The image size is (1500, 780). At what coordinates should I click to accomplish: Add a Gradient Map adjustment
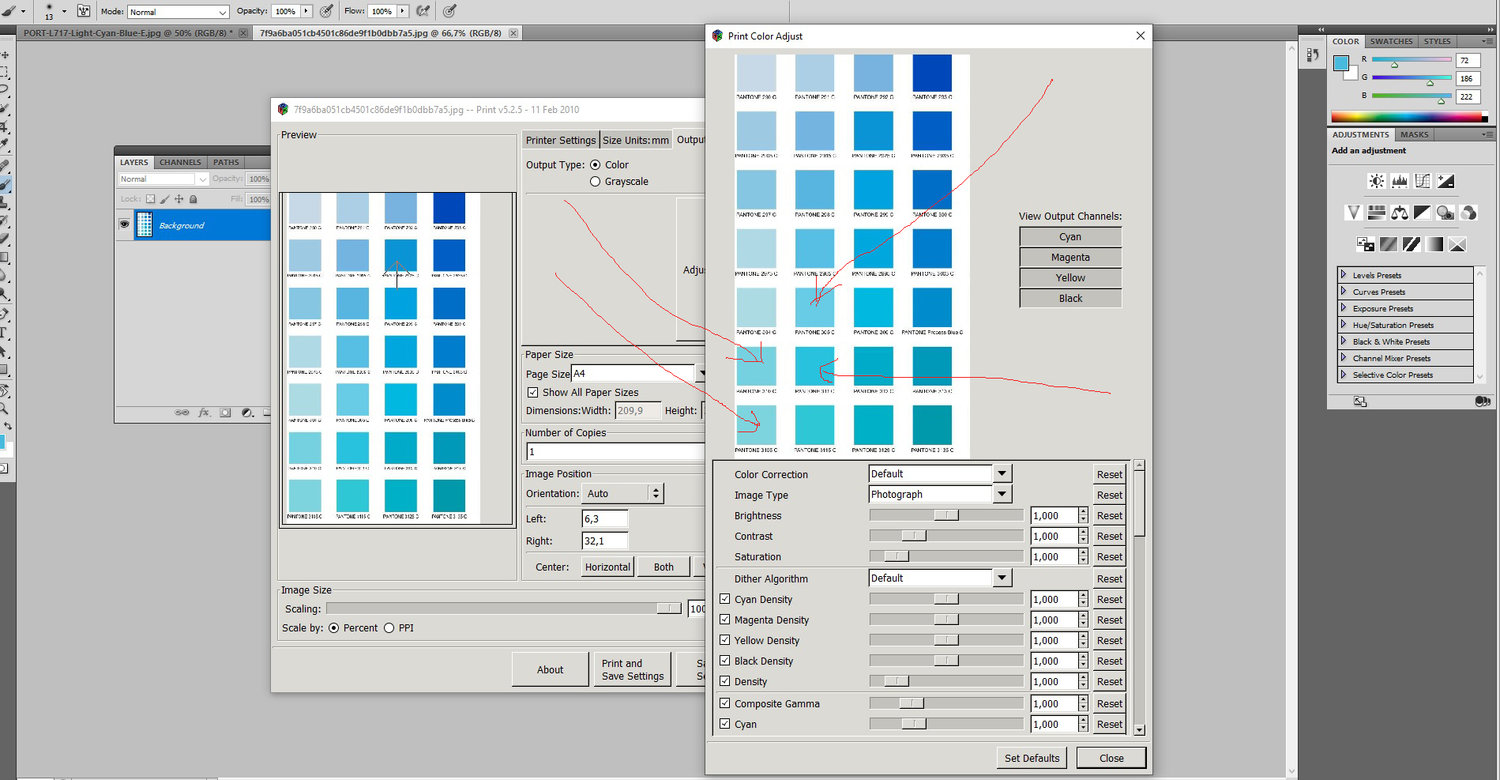1434,244
